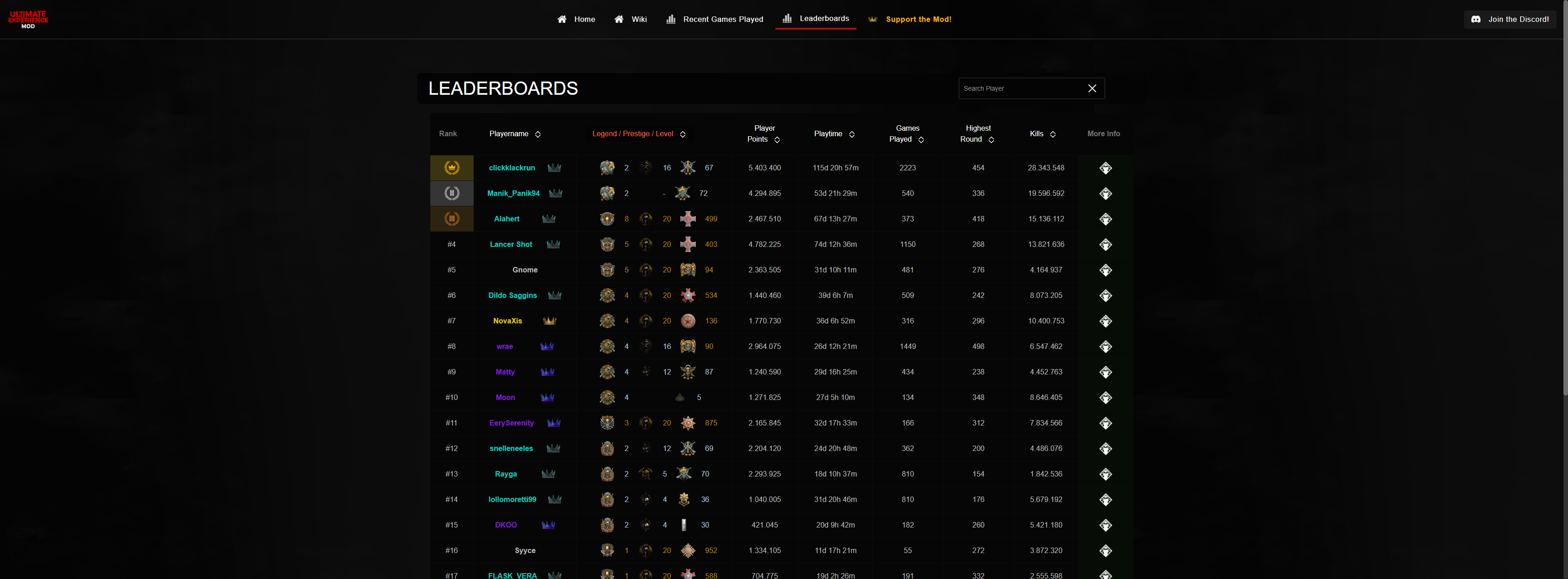Click into the Search Player field
1568x579 pixels.
pos(1020,89)
